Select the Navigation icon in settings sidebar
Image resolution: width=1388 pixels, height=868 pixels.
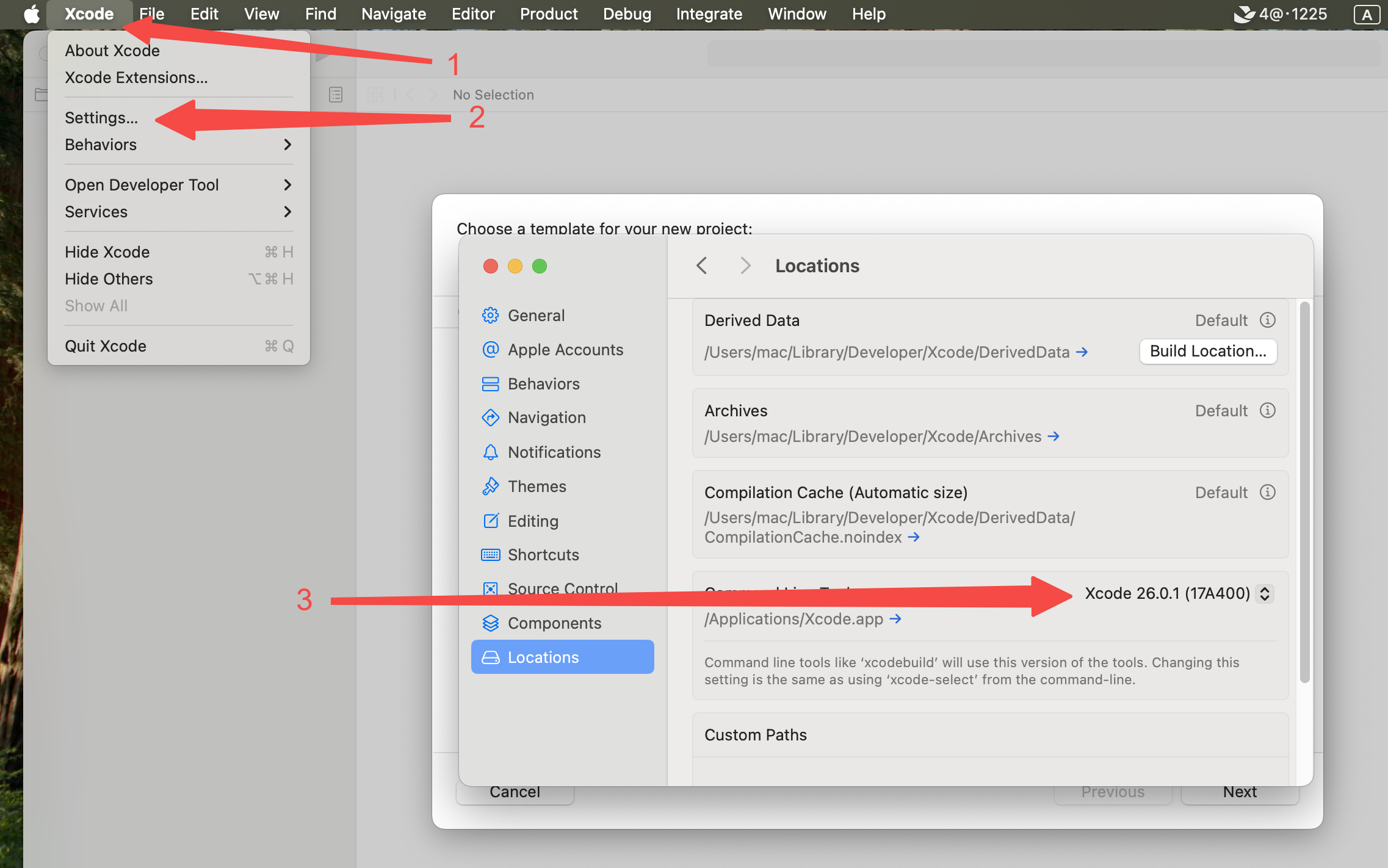click(x=490, y=418)
